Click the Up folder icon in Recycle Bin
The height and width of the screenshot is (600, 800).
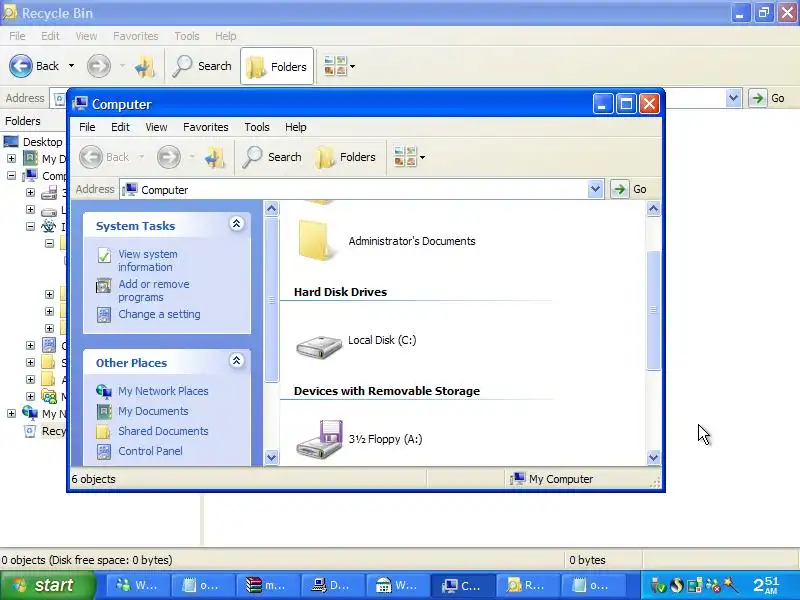tap(145, 66)
